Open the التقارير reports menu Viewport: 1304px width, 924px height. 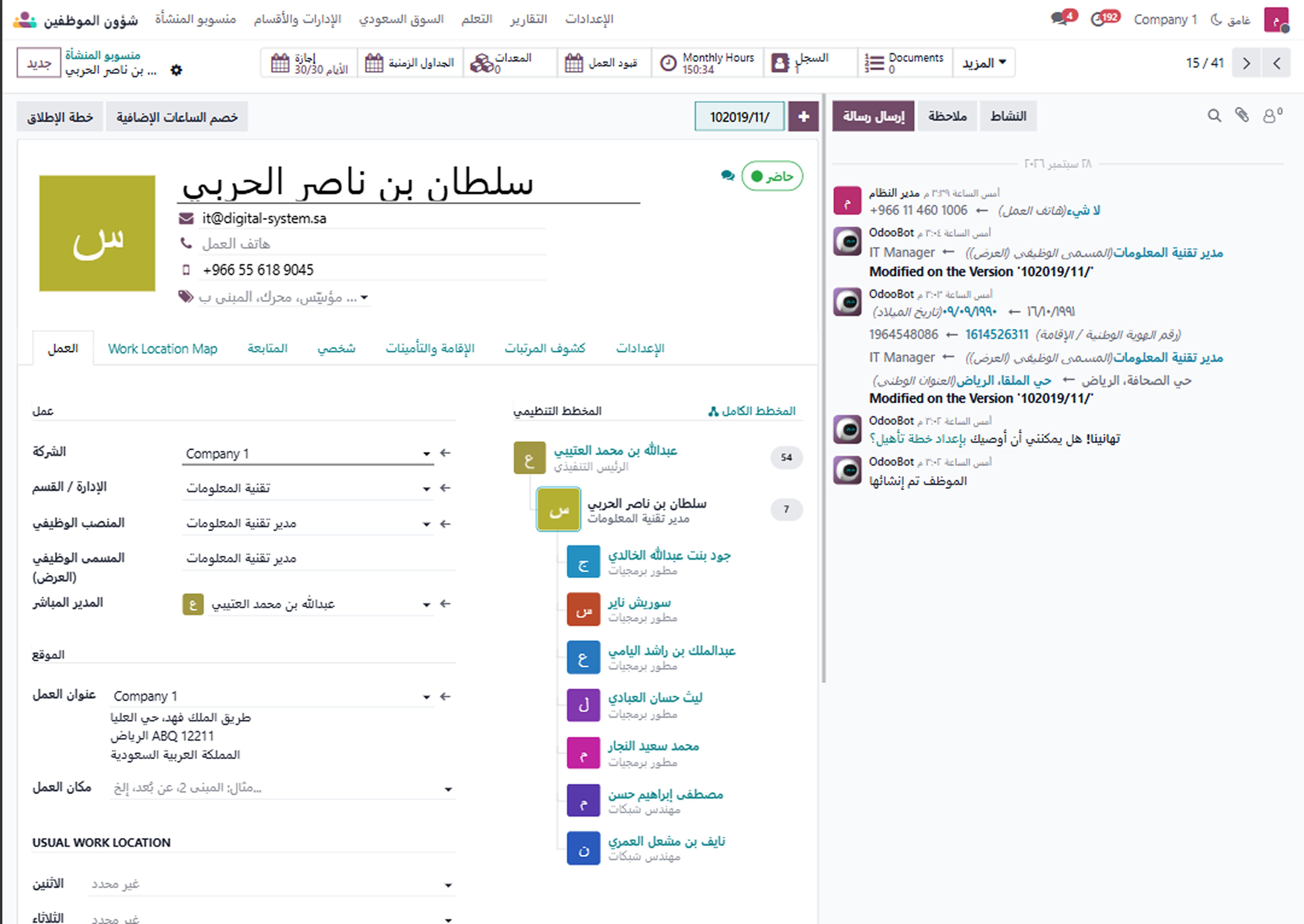tap(529, 19)
